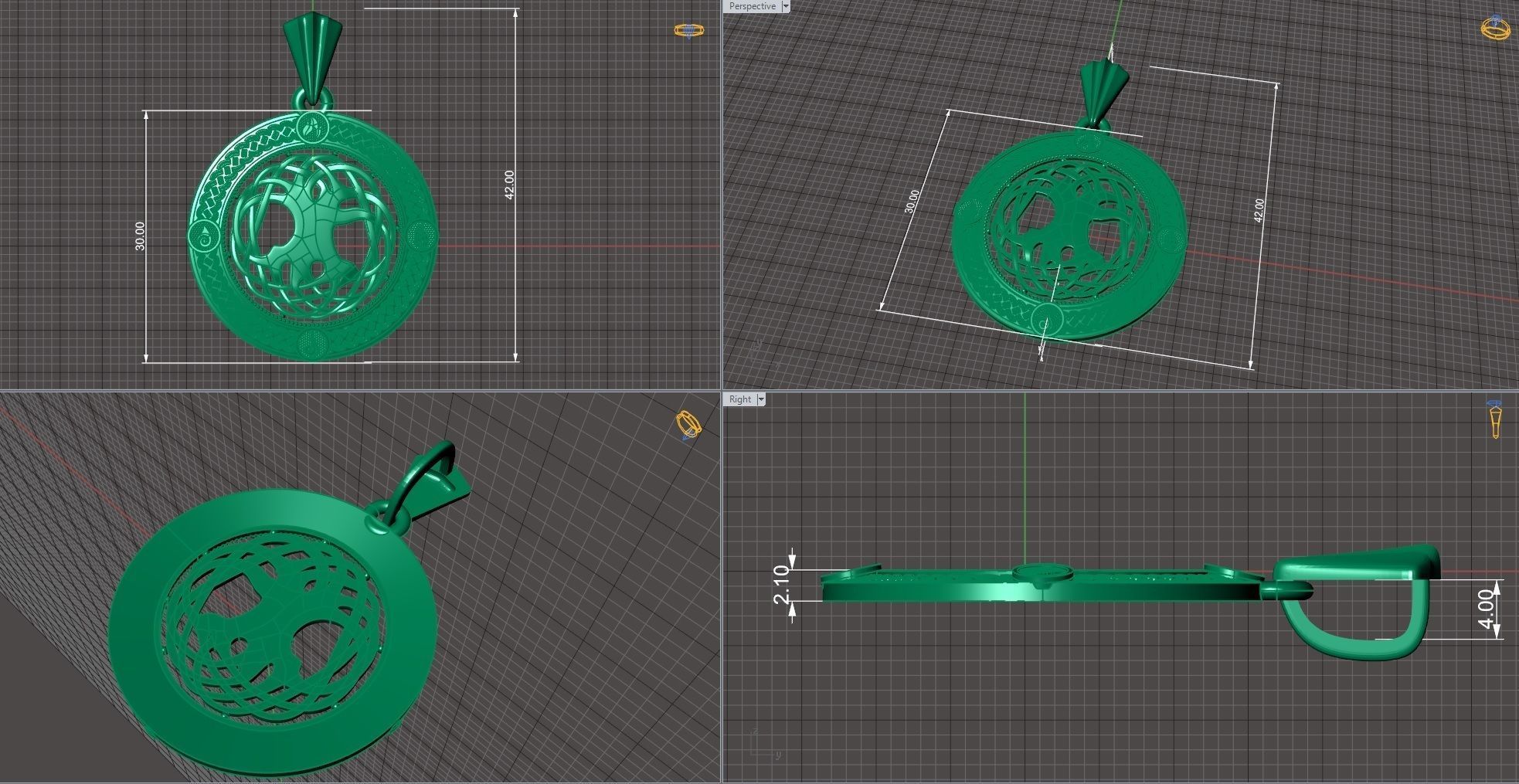Click the Right viewport title label
This screenshot has width=1519, height=784.
point(739,399)
